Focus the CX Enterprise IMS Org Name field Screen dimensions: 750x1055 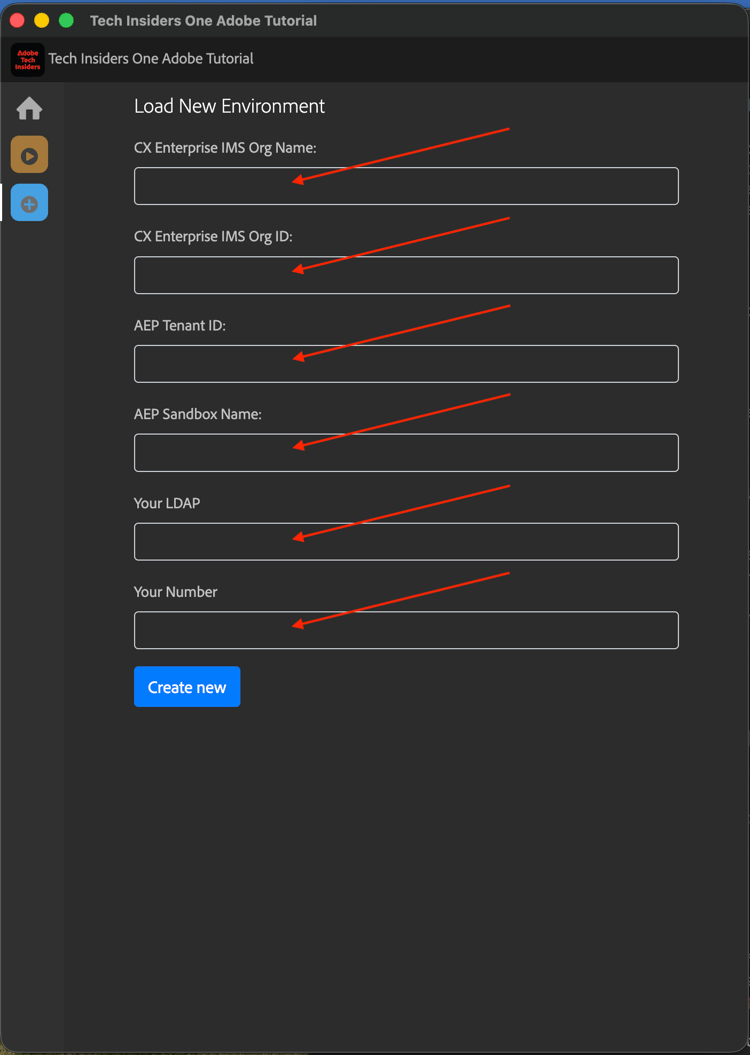(406, 186)
